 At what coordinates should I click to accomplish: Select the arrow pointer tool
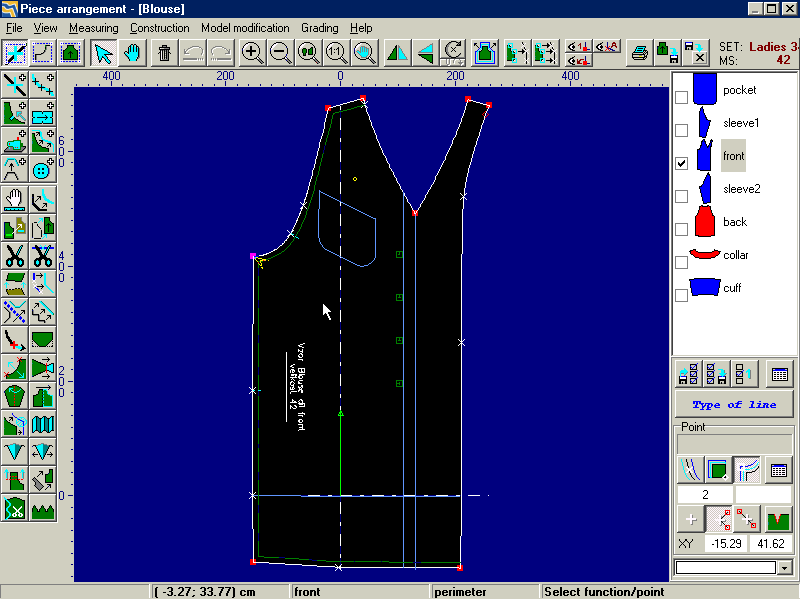(104, 53)
